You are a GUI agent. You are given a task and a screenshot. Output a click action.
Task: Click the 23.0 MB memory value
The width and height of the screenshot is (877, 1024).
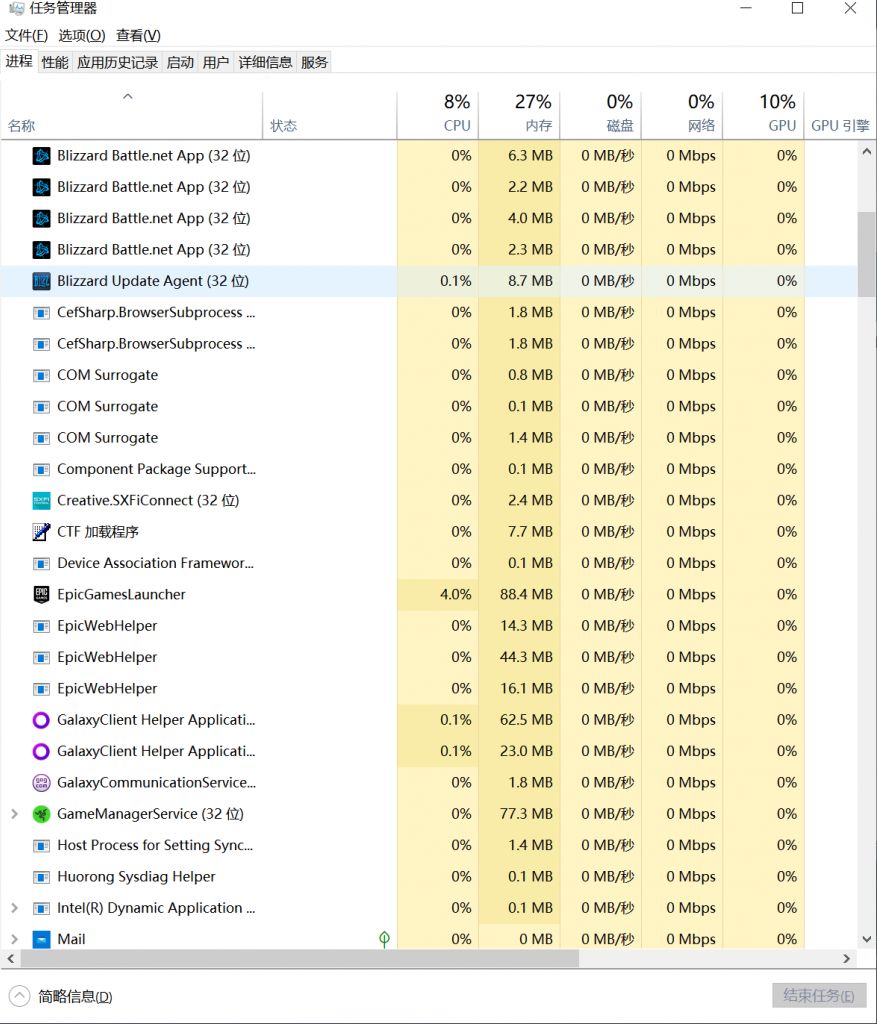tap(526, 752)
